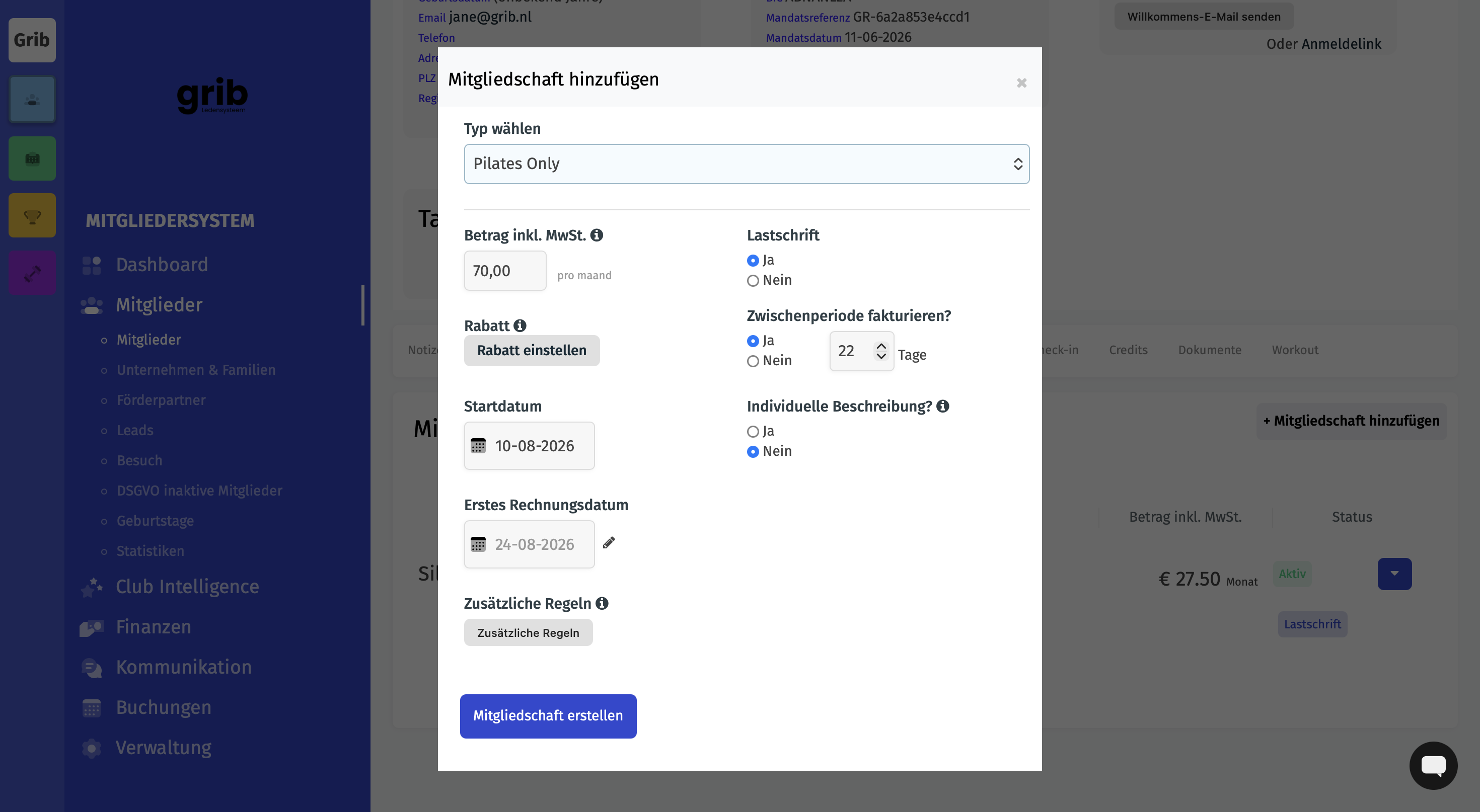Viewport: 1480px width, 812px height.
Task: Close the Mitgliedschaft hinzufügen dialog
Action: pyautogui.click(x=1021, y=84)
